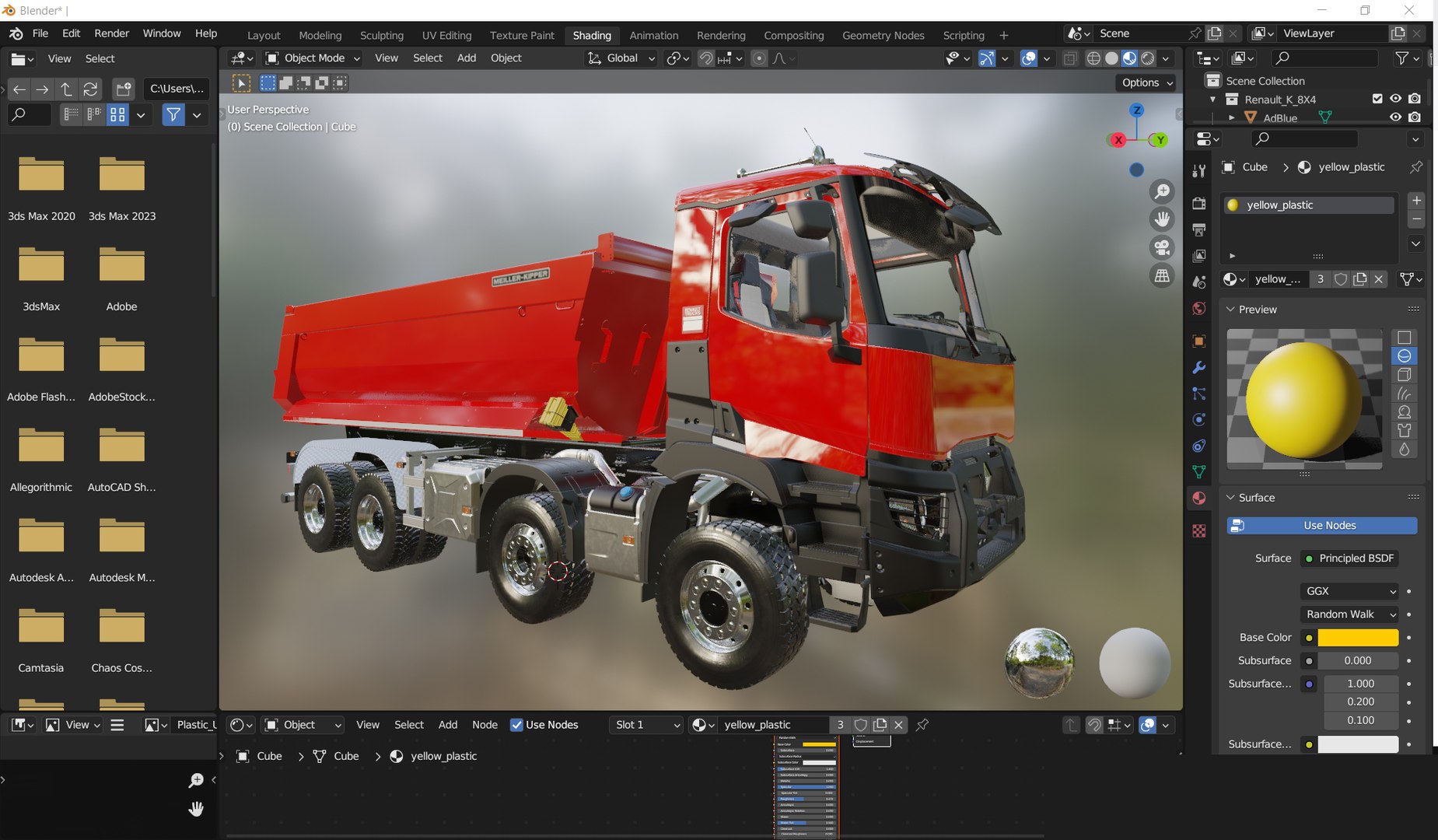
Task: Collapse the Preview panel
Action: tap(1231, 310)
